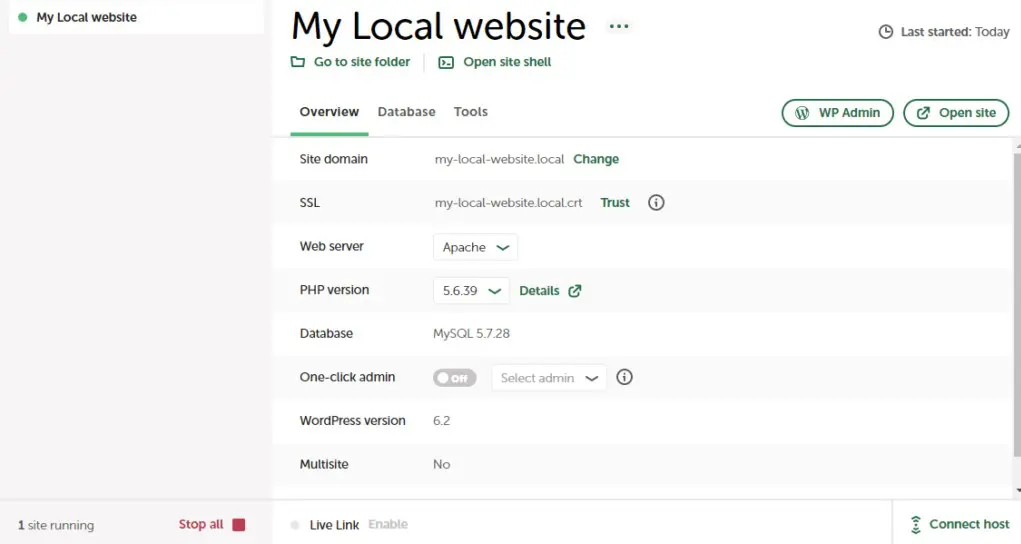Click the red Stop all square icon

coord(238,525)
